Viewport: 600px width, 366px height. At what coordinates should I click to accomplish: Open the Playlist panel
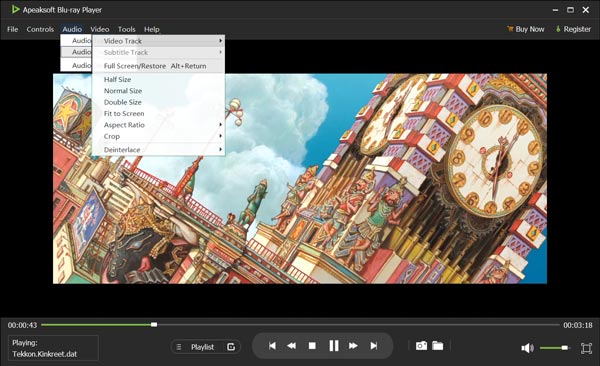coord(202,347)
